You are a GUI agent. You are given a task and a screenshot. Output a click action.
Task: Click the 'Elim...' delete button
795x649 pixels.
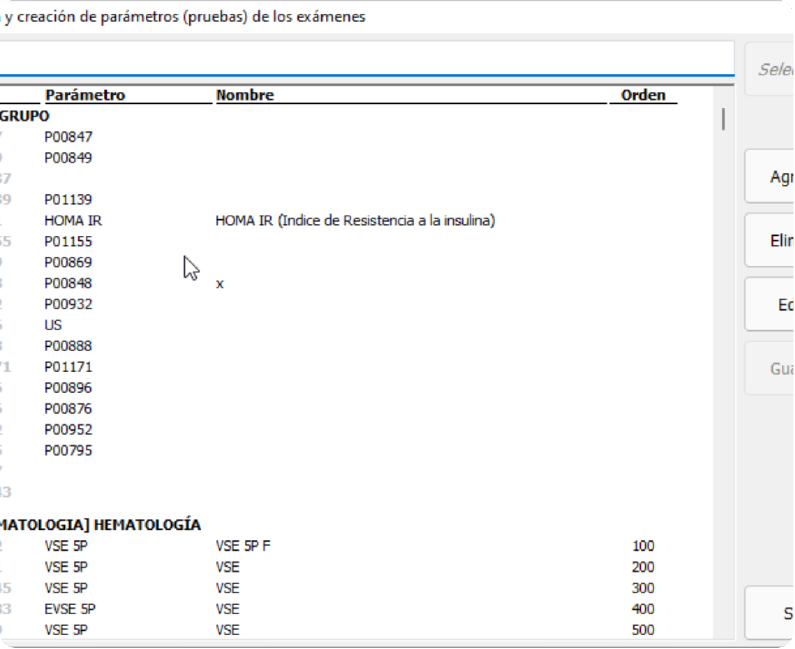tap(770, 242)
